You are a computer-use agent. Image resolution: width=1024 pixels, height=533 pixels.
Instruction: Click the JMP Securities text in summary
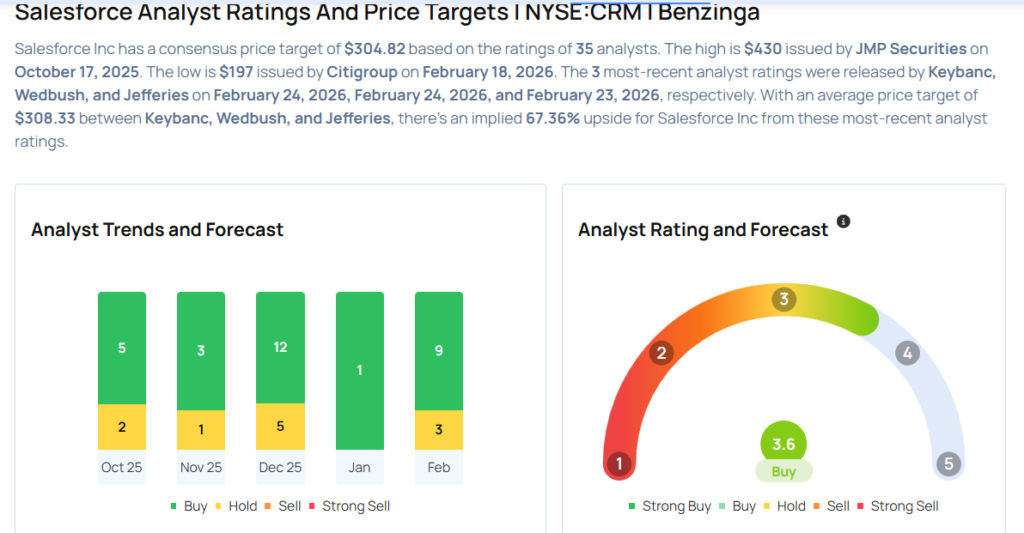911,48
